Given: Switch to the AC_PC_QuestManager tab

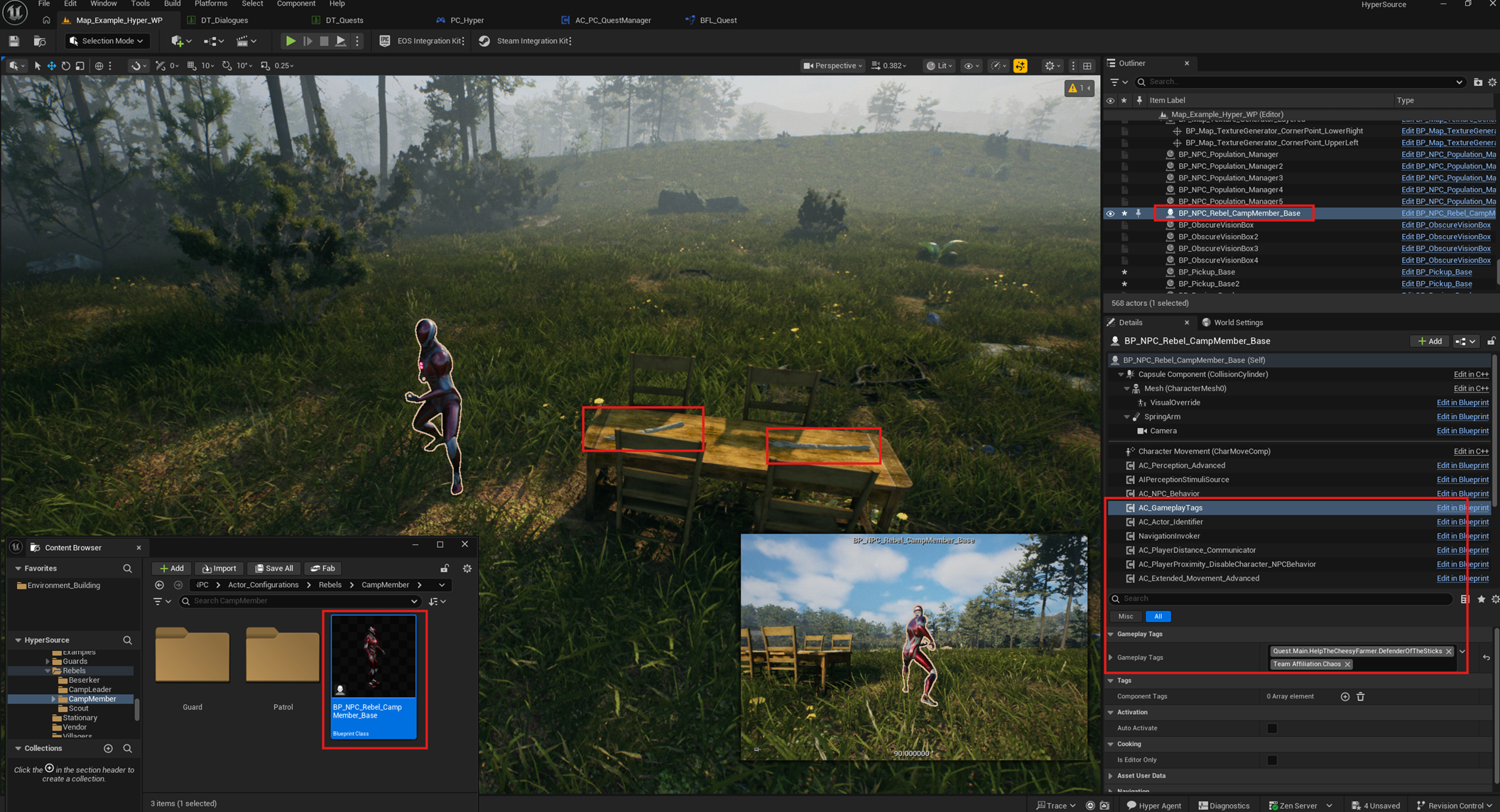Looking at the screenshot, I should [612, 20].
